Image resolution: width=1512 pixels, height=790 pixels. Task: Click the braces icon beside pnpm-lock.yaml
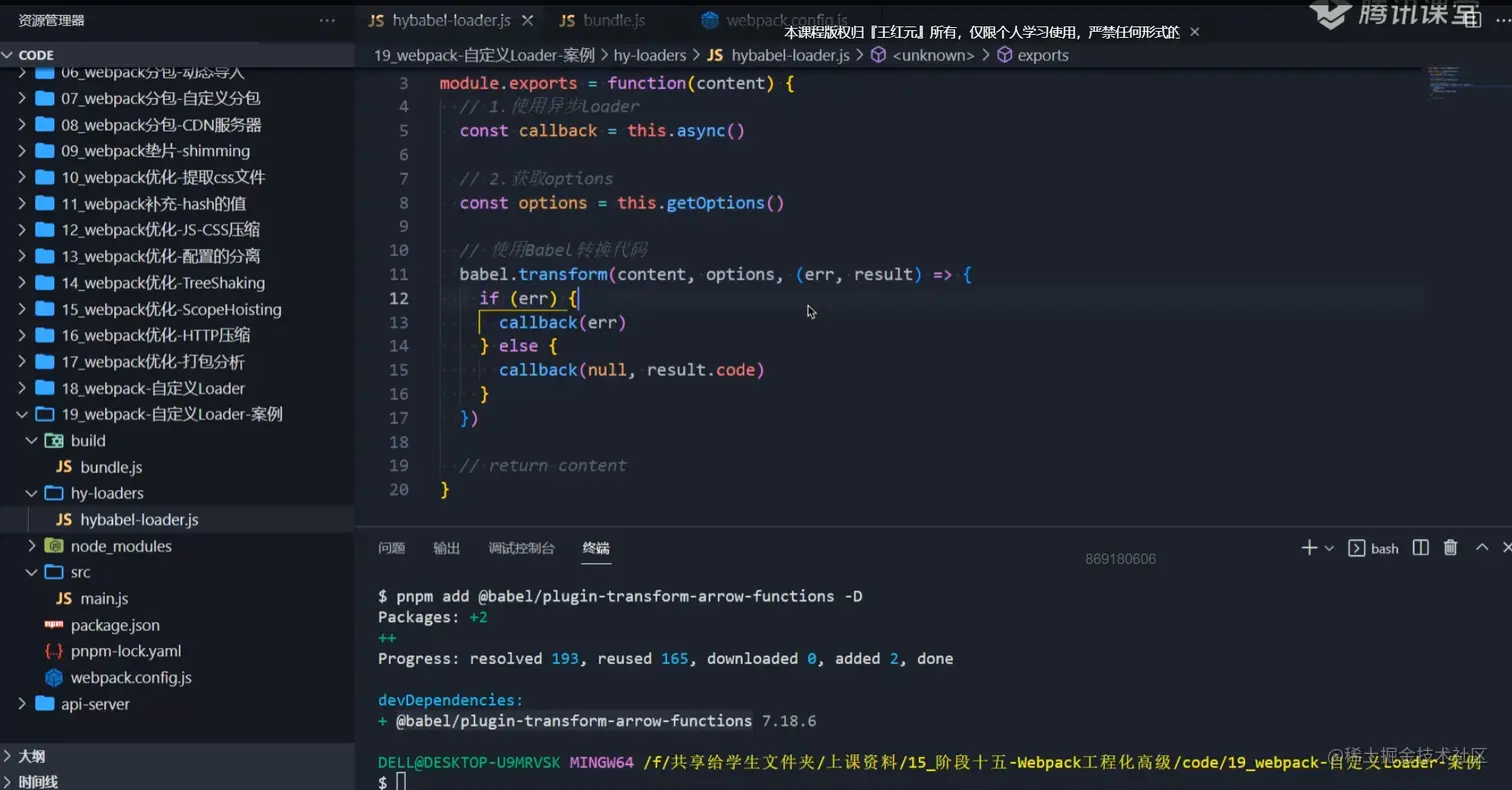(54, 651)
